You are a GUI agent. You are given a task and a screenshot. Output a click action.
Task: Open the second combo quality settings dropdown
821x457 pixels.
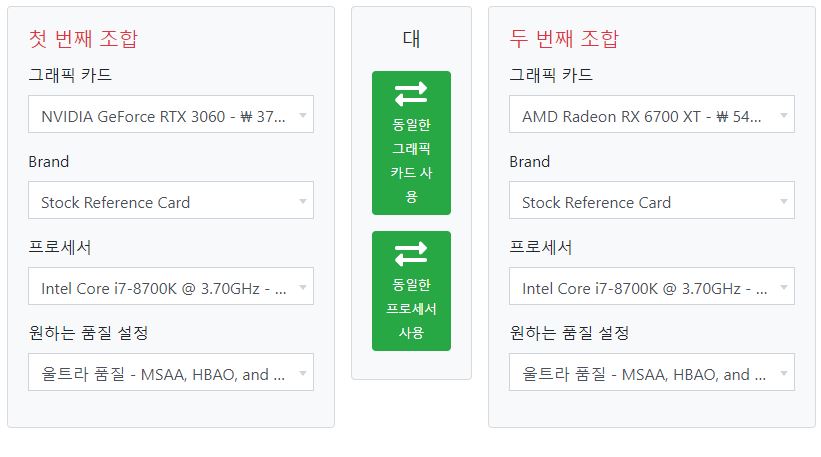click(651, 372)
